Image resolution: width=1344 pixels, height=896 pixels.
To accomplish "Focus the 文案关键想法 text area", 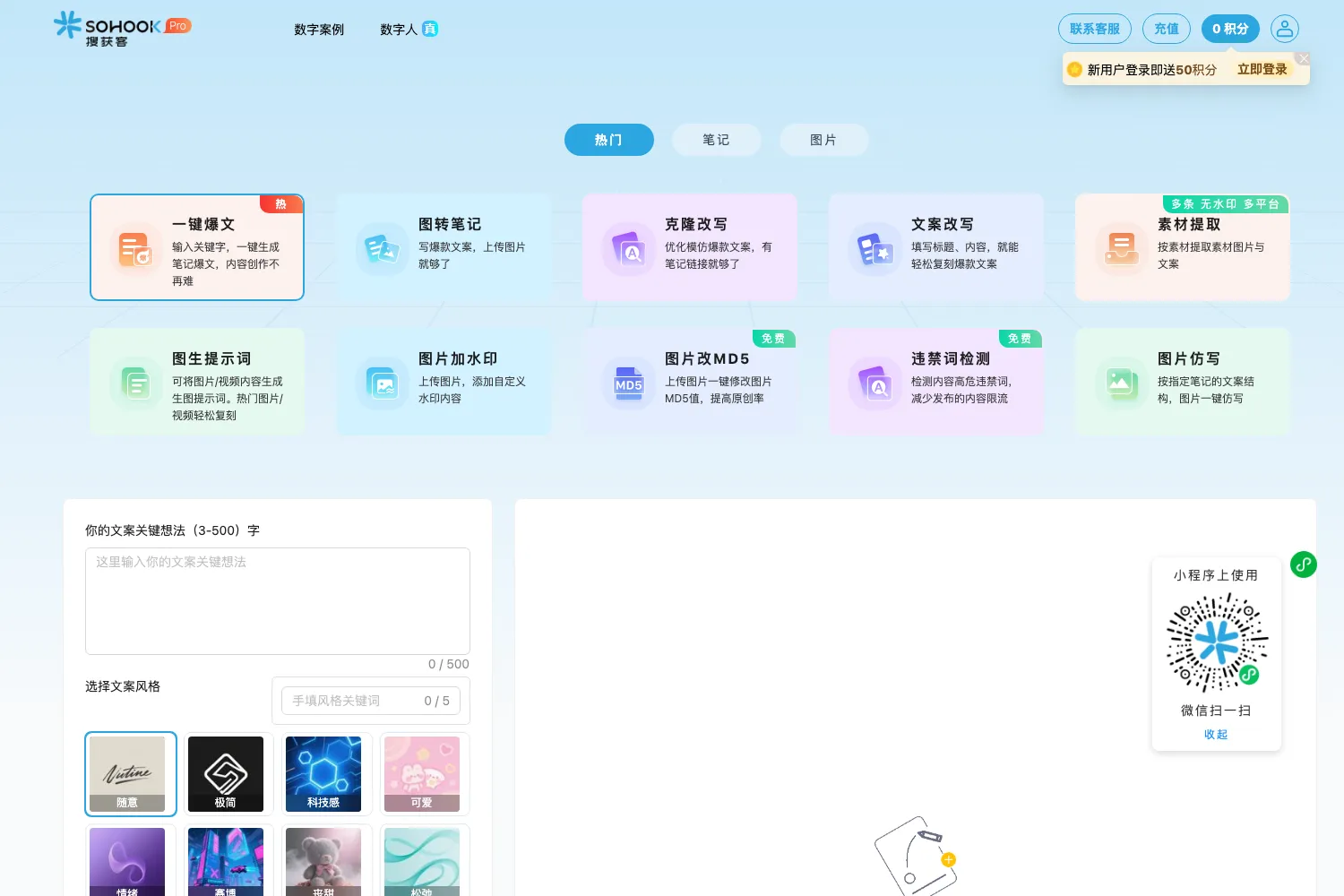I will (278, 601).
